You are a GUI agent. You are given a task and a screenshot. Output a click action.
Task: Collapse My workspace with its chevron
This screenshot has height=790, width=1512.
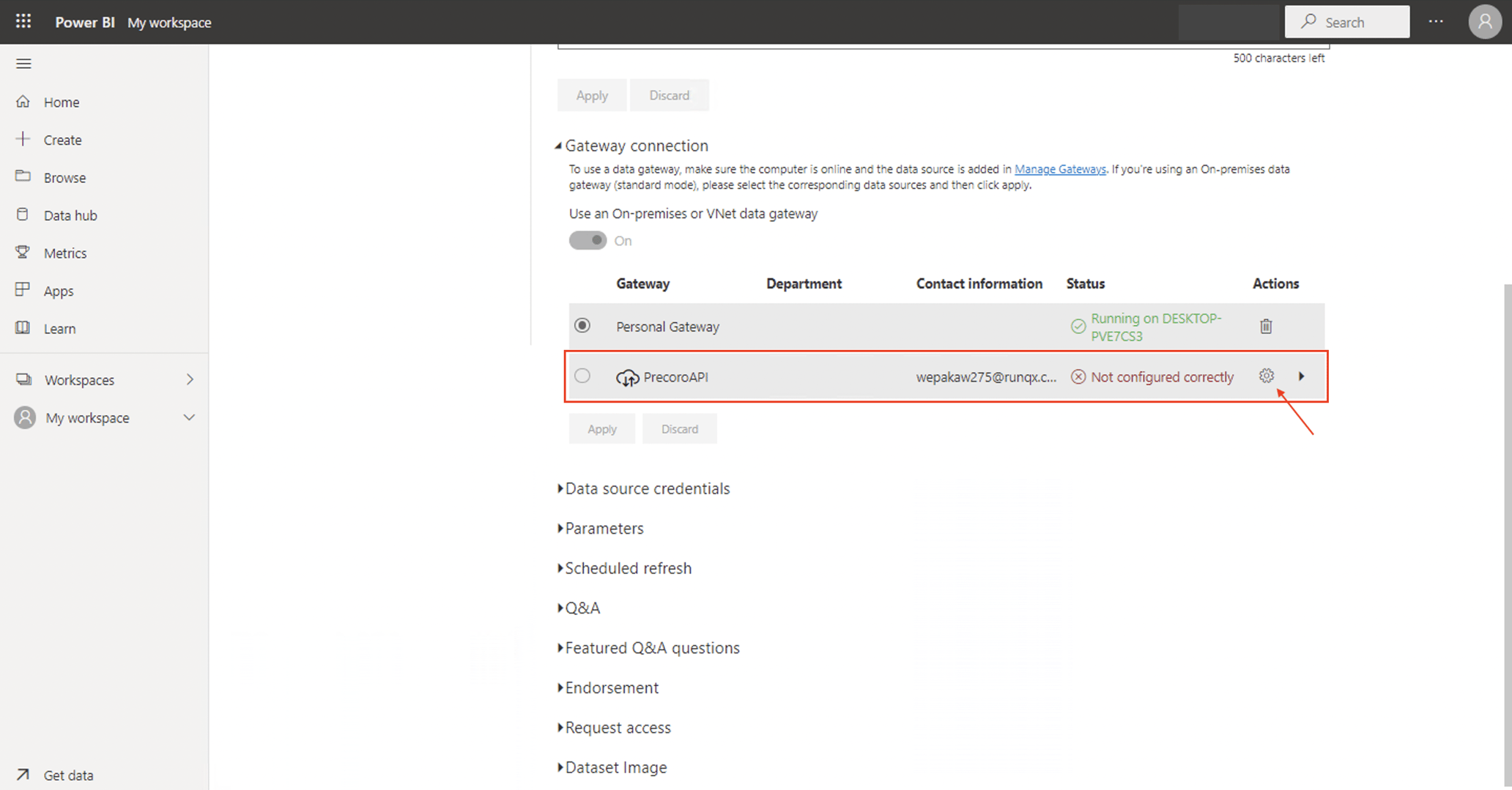[189, 417]
